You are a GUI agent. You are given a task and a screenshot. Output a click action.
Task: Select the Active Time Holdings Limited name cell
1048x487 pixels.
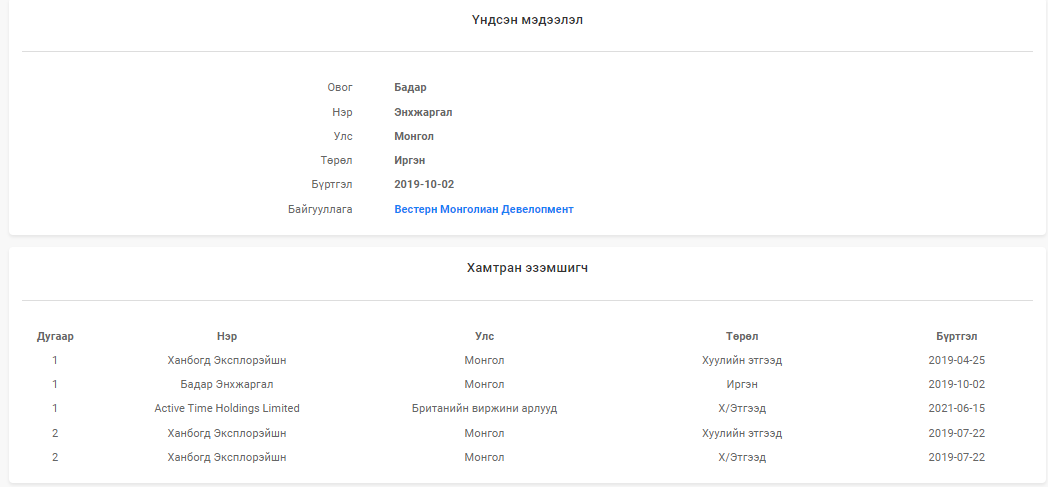pyautogui.click(x=227, y=408)
